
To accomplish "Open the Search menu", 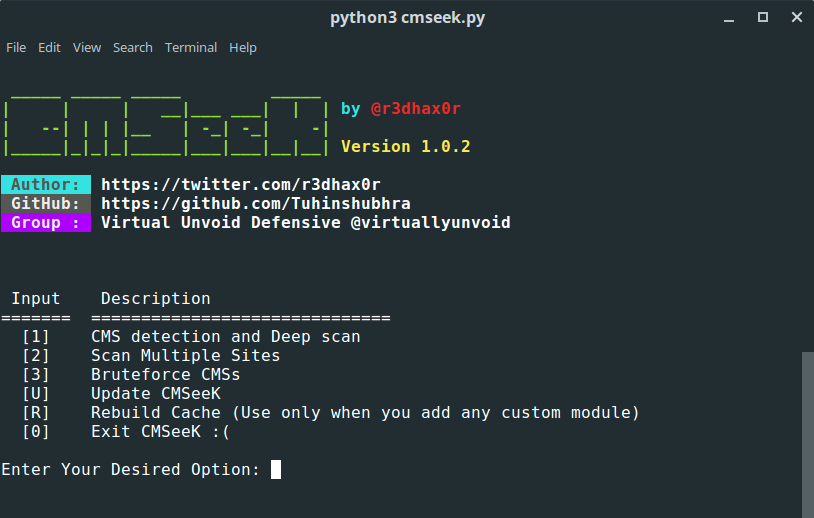I will tap(132, 47).
